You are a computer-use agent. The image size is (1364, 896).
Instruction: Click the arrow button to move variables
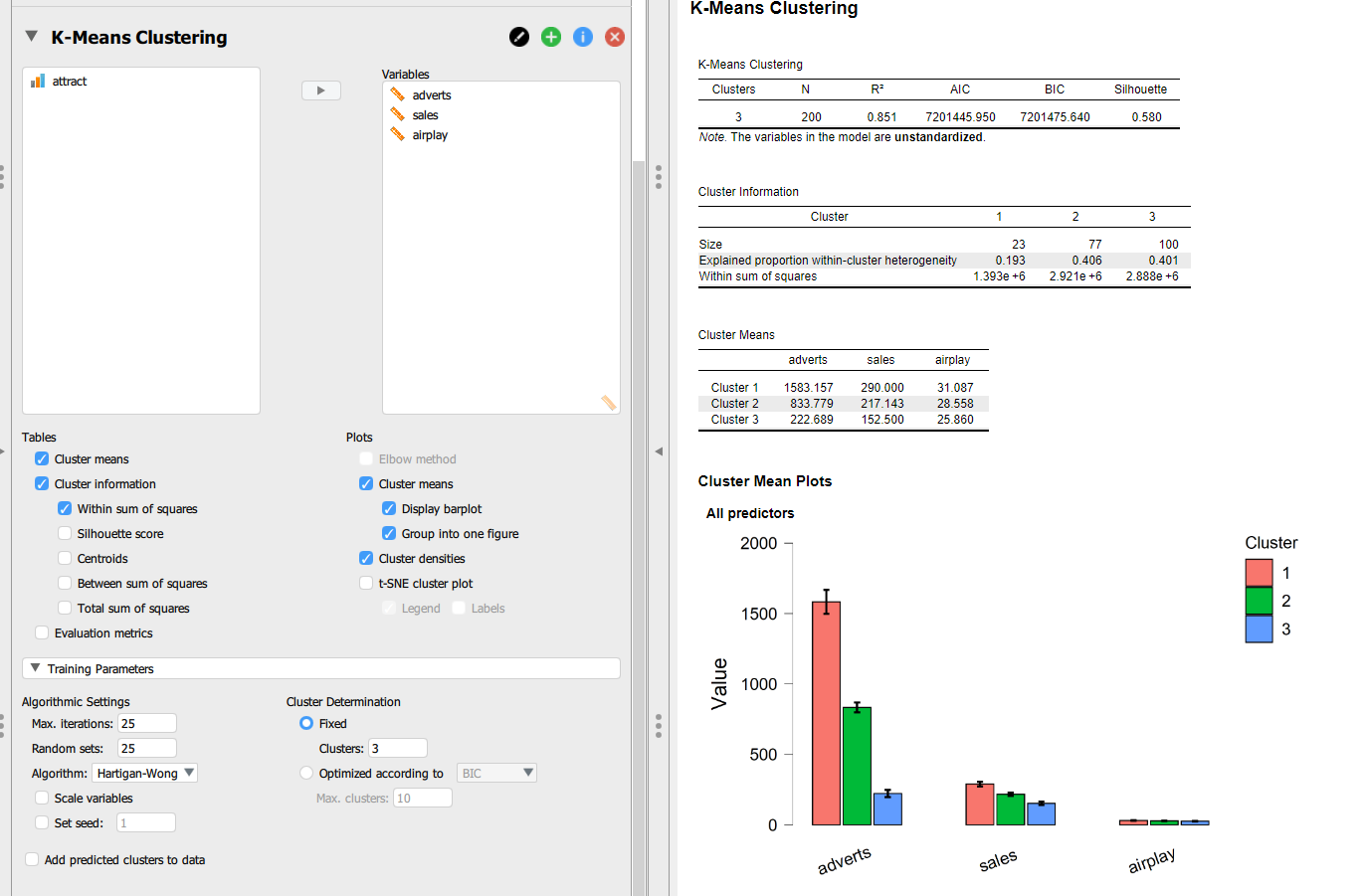[x=320, y=90]
